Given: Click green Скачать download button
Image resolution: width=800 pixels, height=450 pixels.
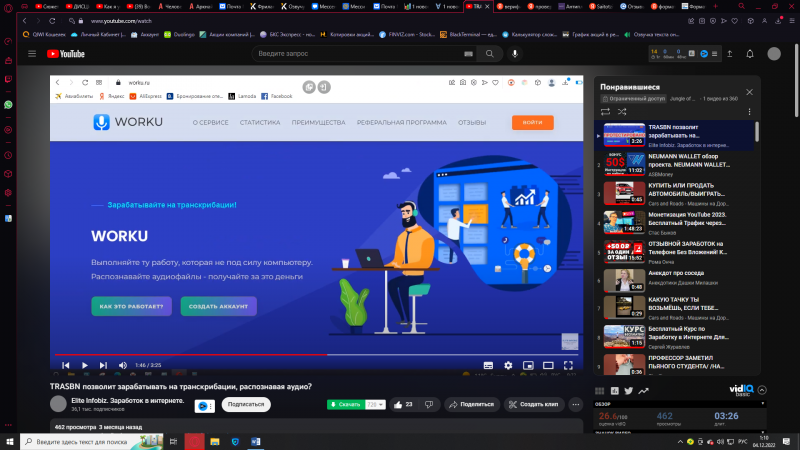Looking at the screenshot, I should click(x=346, y=404).
